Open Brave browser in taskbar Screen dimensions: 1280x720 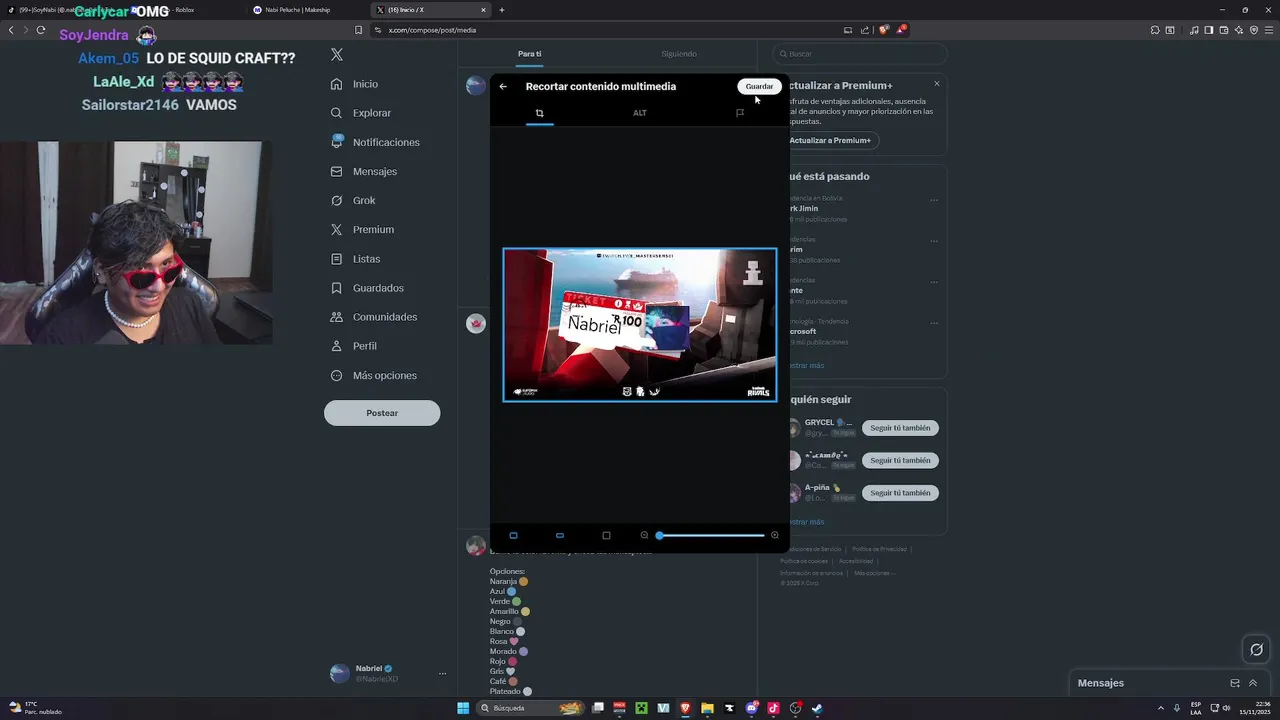click(x=685, y=708)
